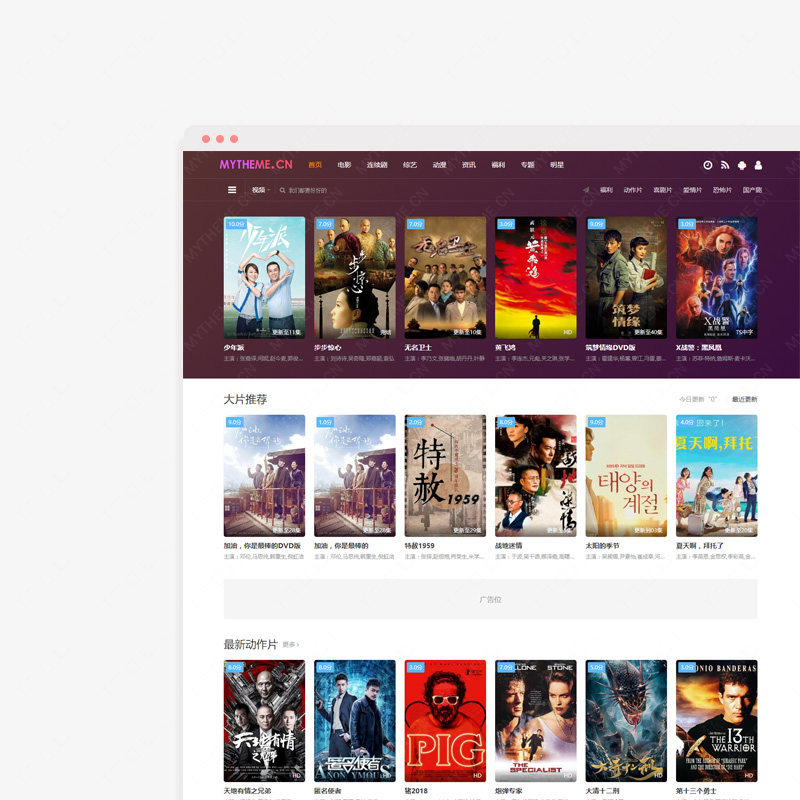Select the 电影 navigation tab
This screenshot has height=800, width=800.
344,165
